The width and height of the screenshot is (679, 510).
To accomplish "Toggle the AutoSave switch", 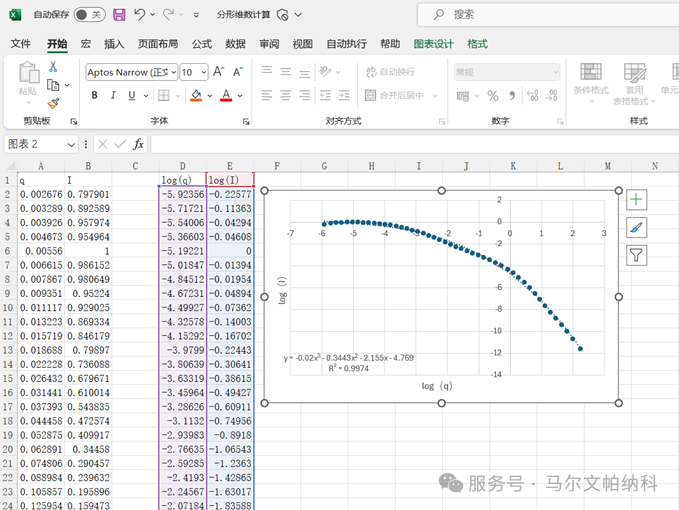I will [88, 15].
